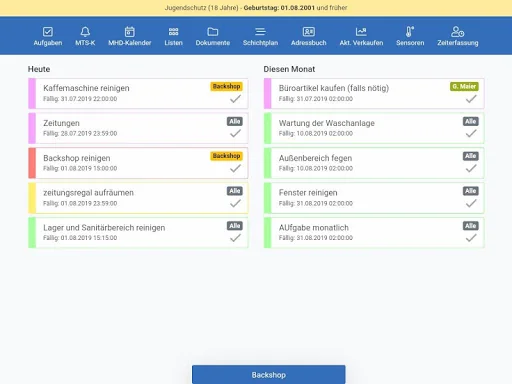Check off the Zeitungen task

tap(235, 133)
